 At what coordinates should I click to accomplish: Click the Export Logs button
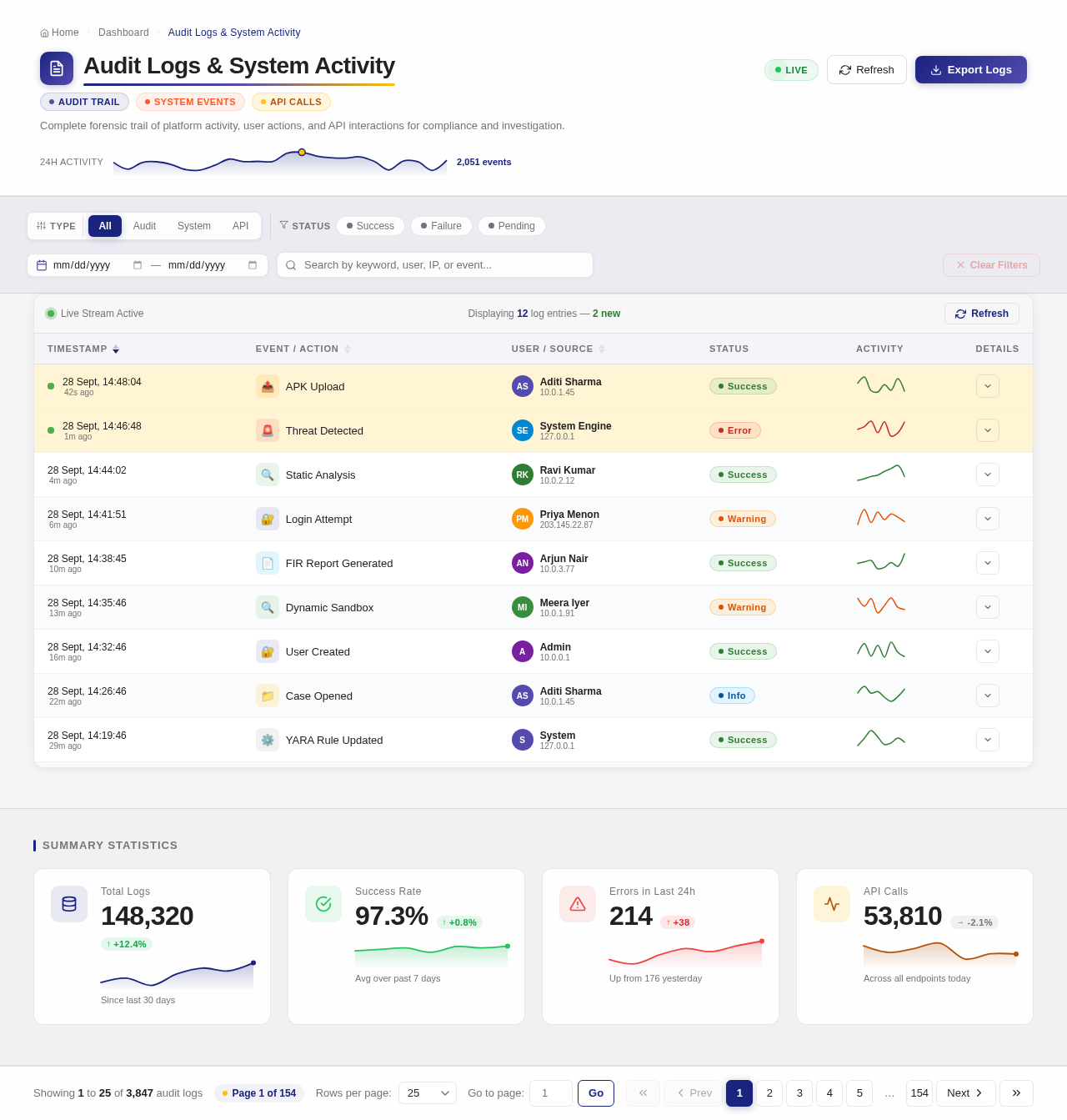point(971,69)
